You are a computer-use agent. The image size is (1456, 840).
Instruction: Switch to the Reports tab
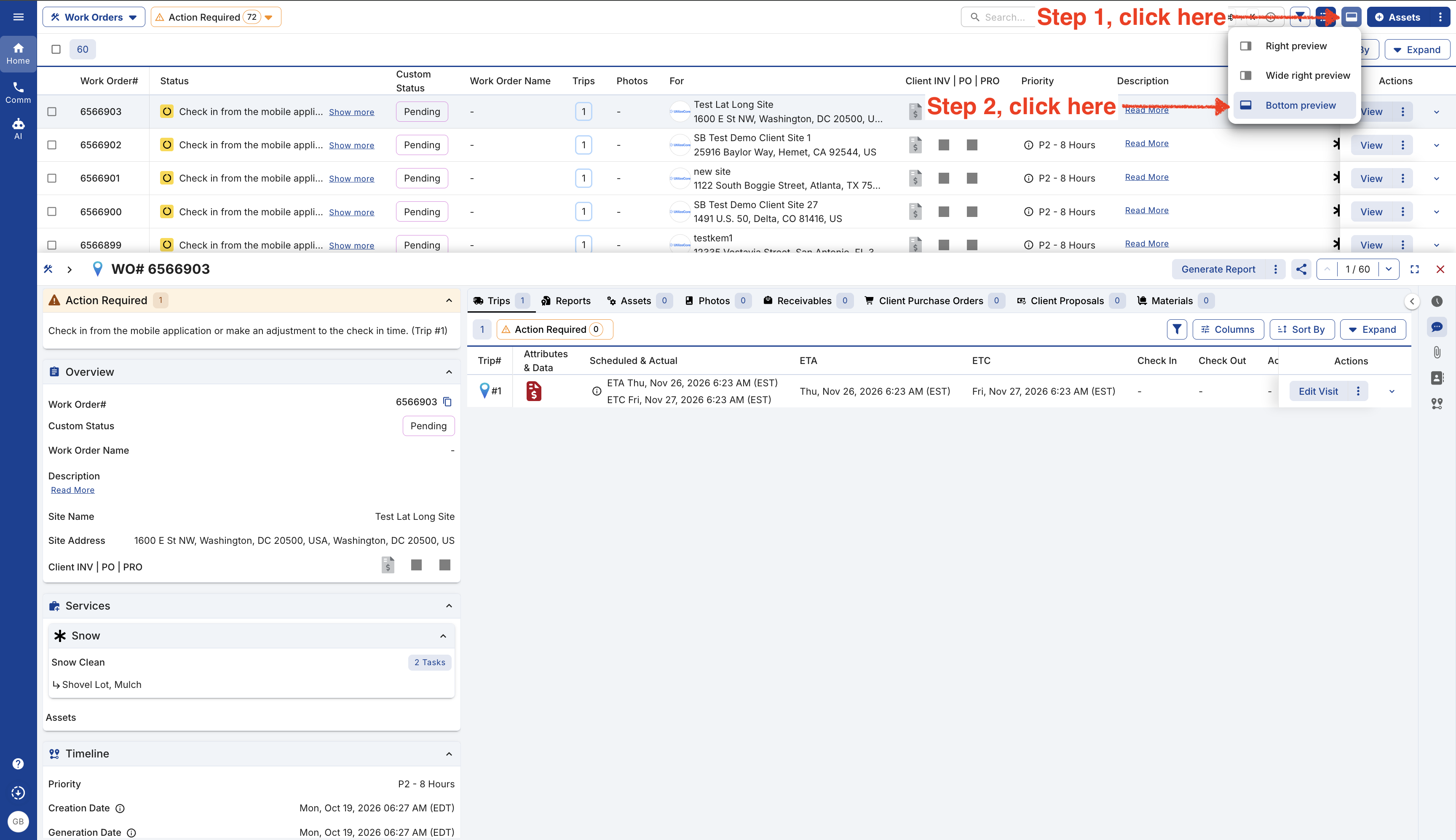pos(566,301)
